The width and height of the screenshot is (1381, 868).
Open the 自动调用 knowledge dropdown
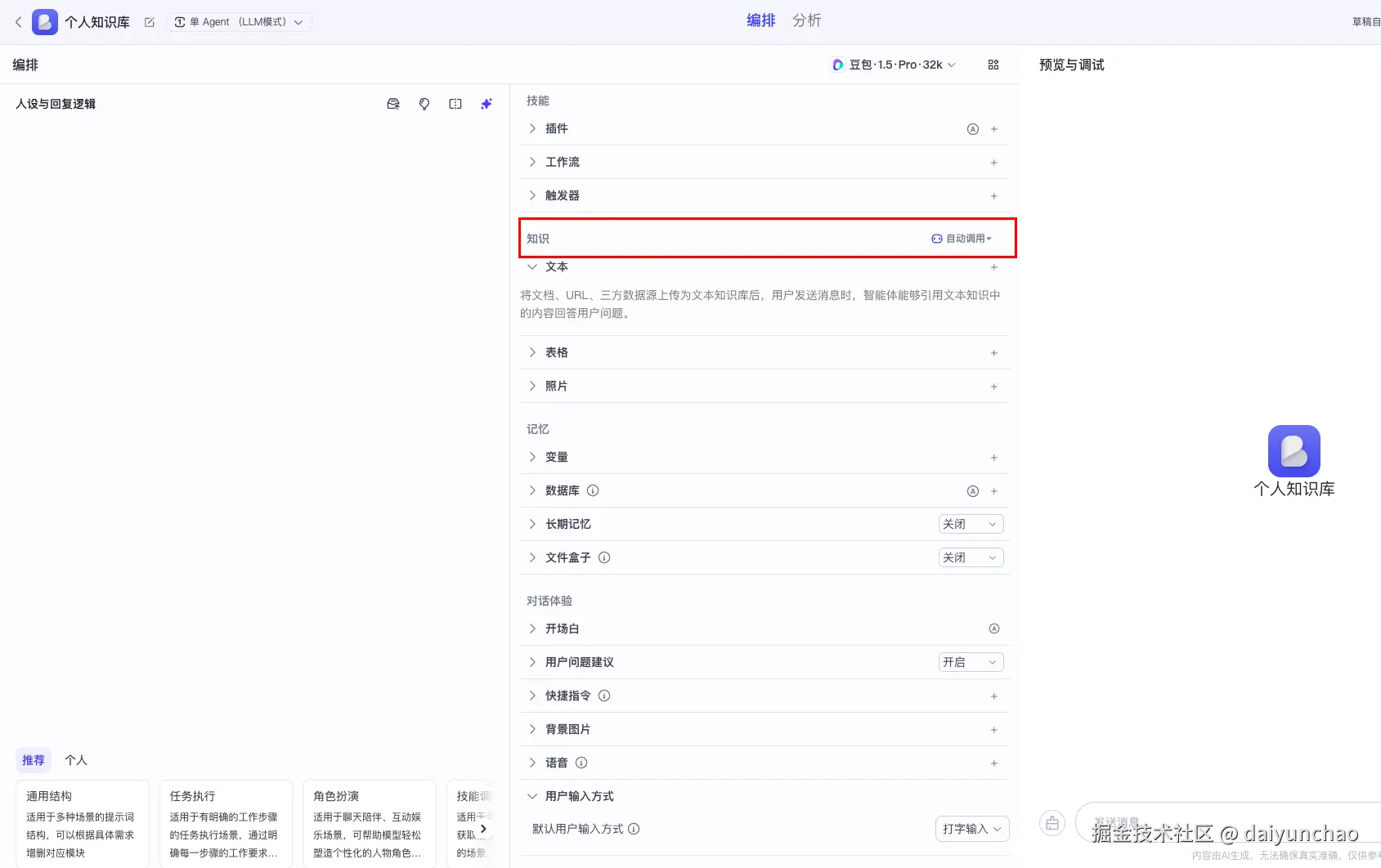click(962, 239)
